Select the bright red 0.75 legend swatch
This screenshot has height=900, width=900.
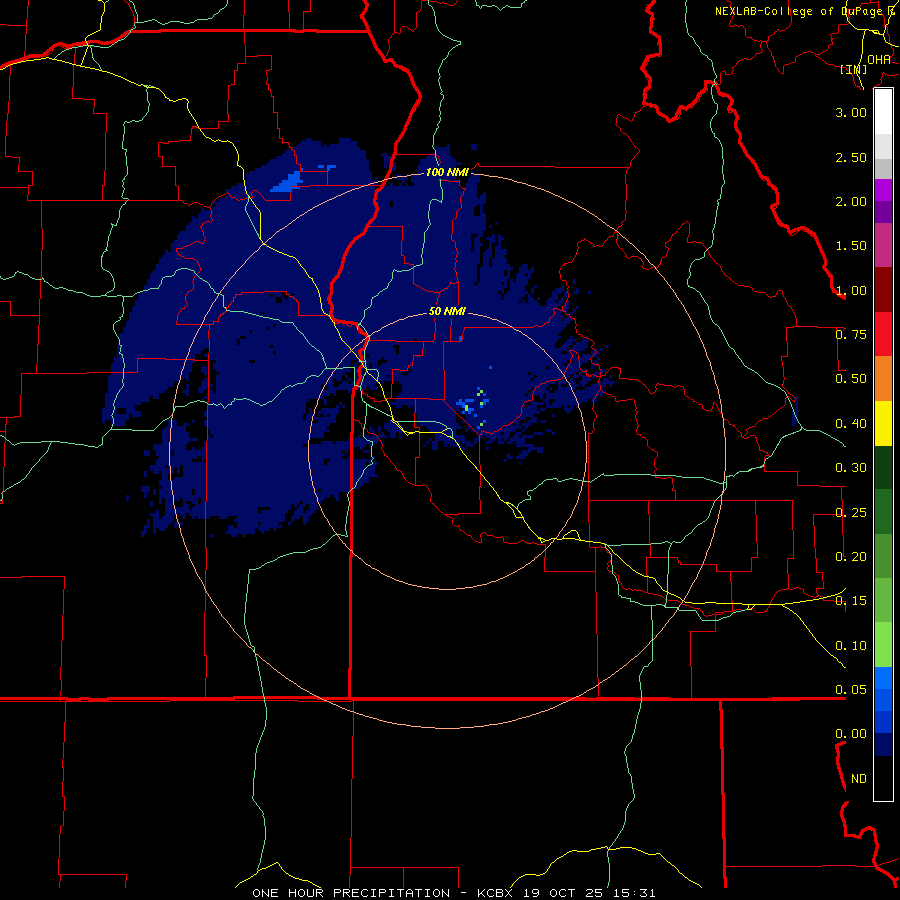point(883,334)
